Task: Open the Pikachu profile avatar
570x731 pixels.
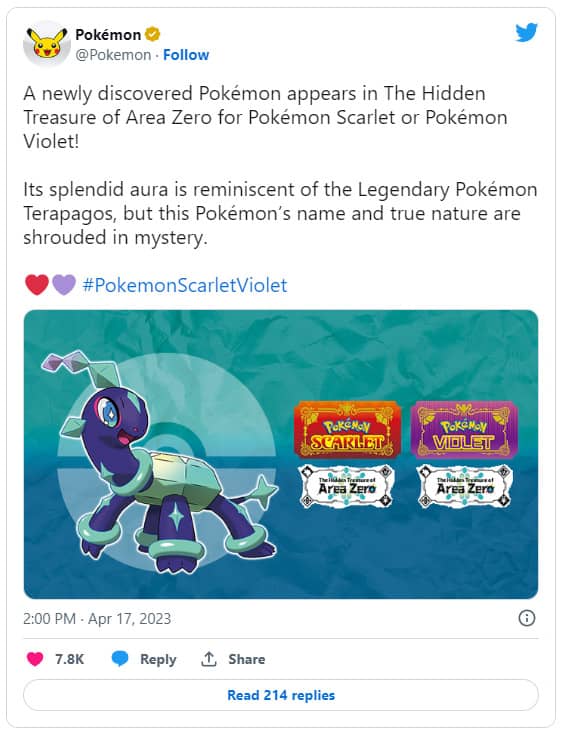Action: 47,44
